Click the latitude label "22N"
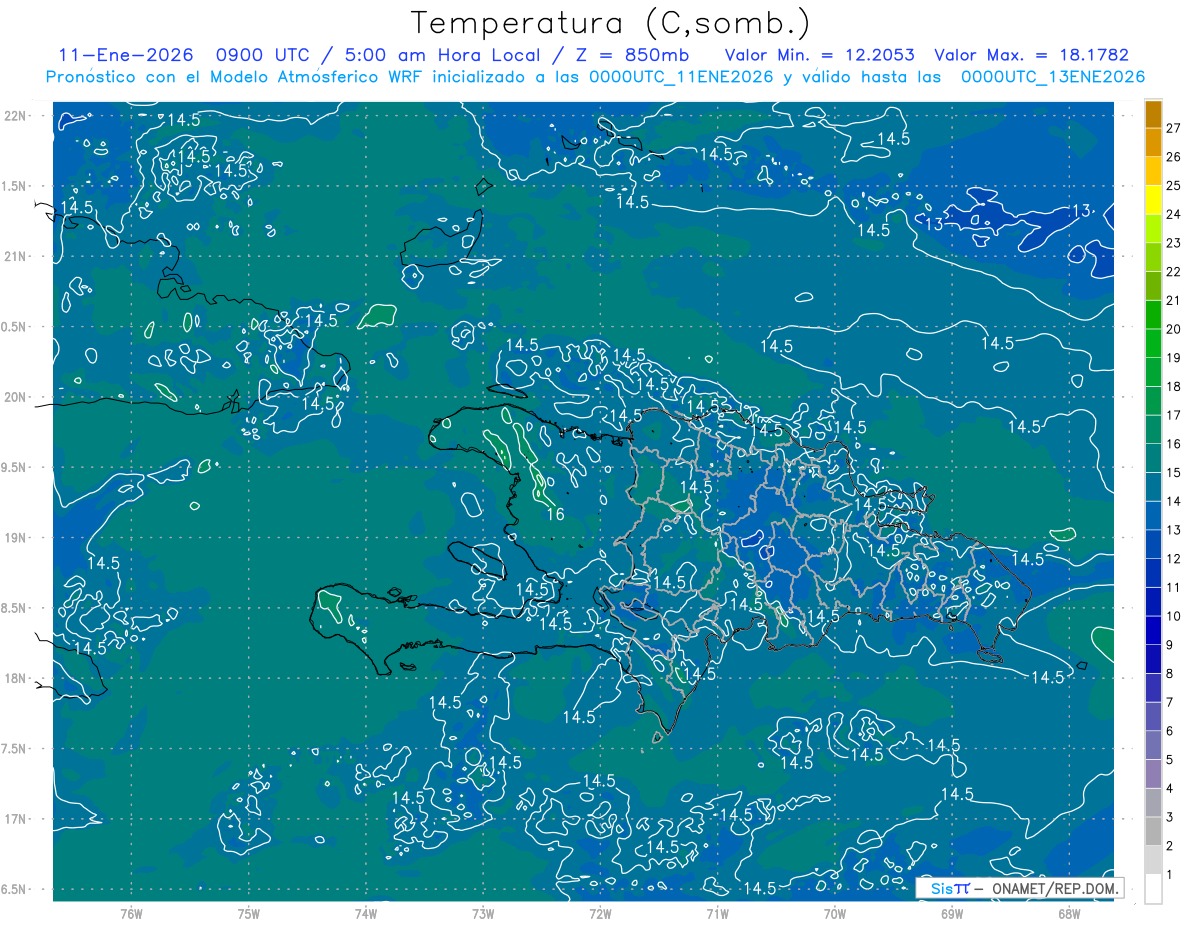The width and height of the screenshot is (1200, 927). click(x=16, y=116)
